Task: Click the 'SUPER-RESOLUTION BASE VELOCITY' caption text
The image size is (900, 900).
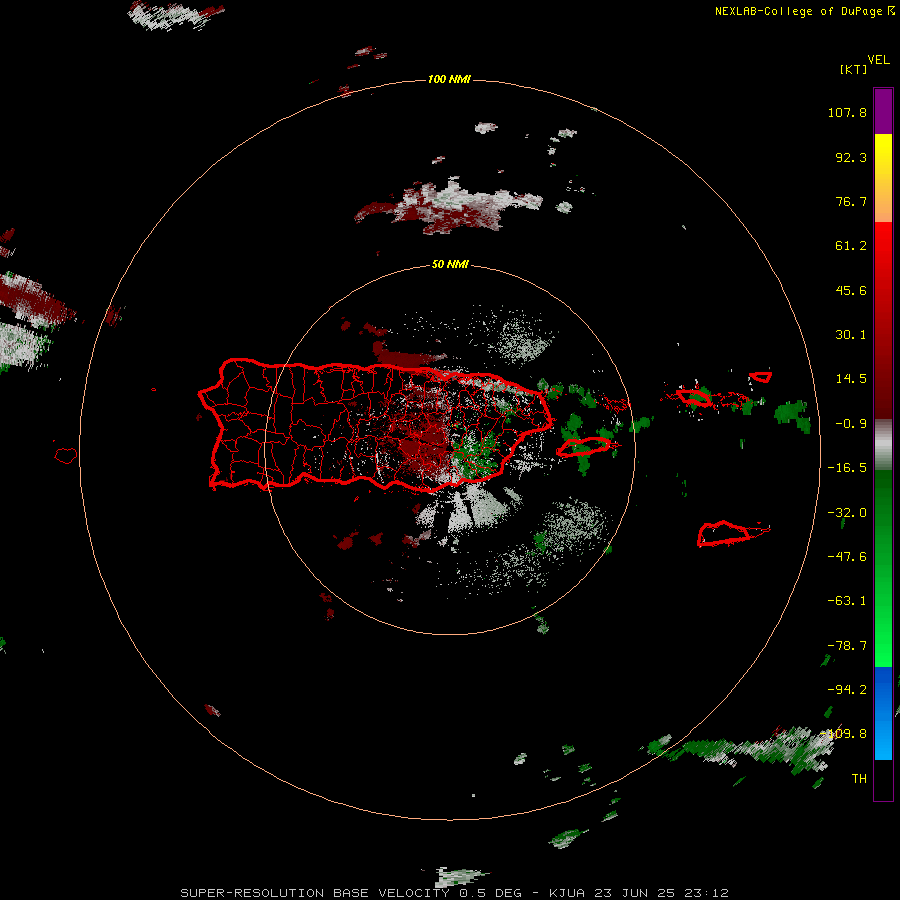Action: pyautogui.click(x=317, y=893)
